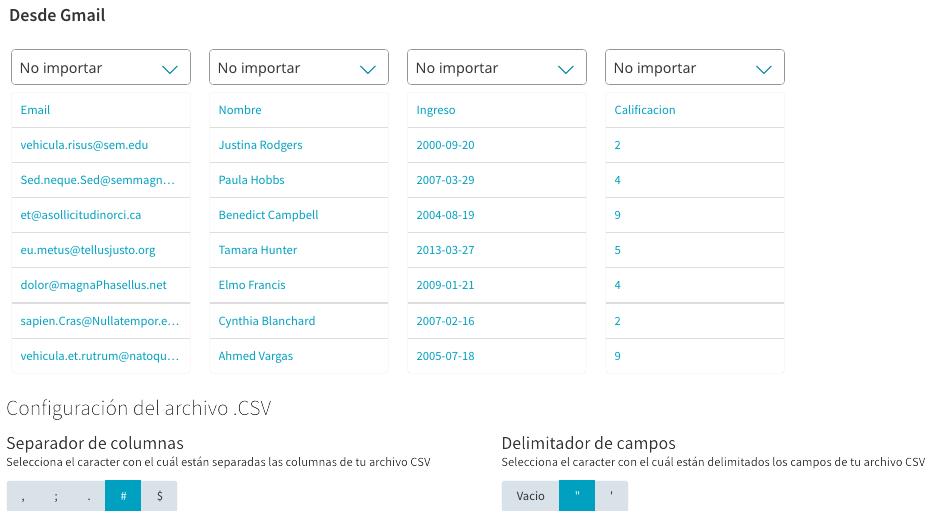
Task: Click the Justina Rodgers name cell
Action: tap(299, 145)
